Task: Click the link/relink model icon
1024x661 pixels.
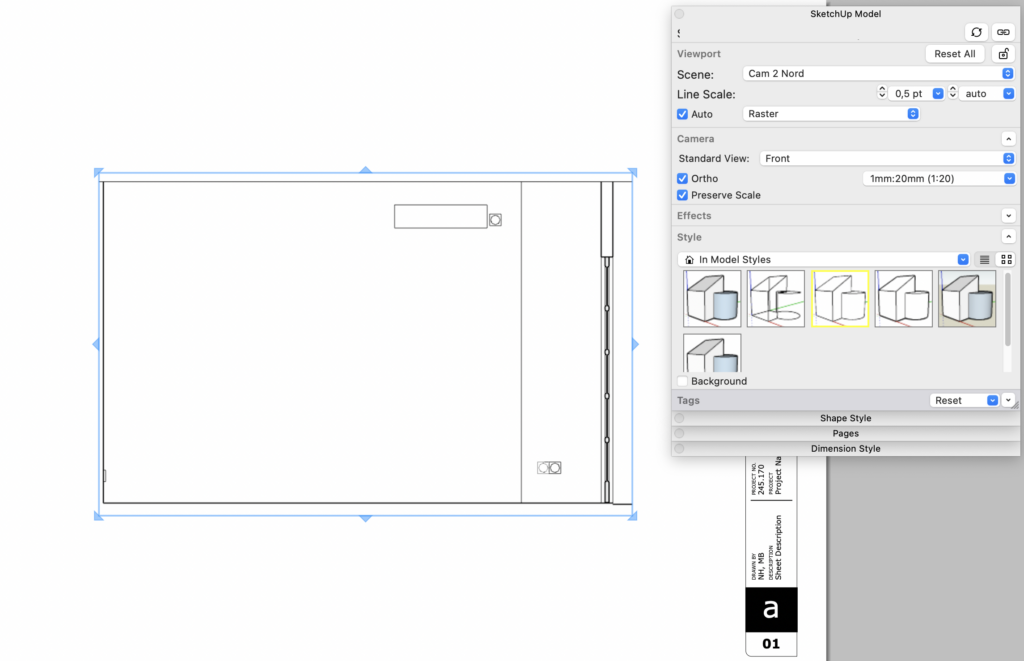Action: pos(1003,32)
